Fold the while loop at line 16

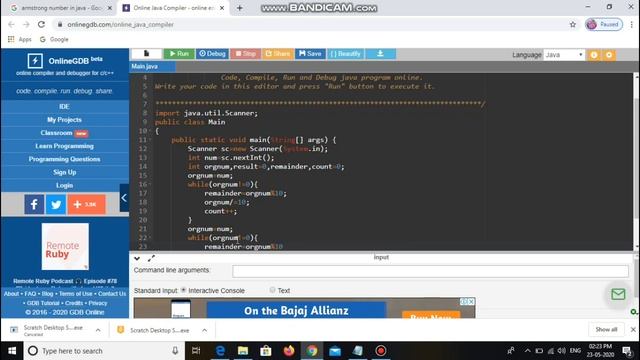pos(150,184)
